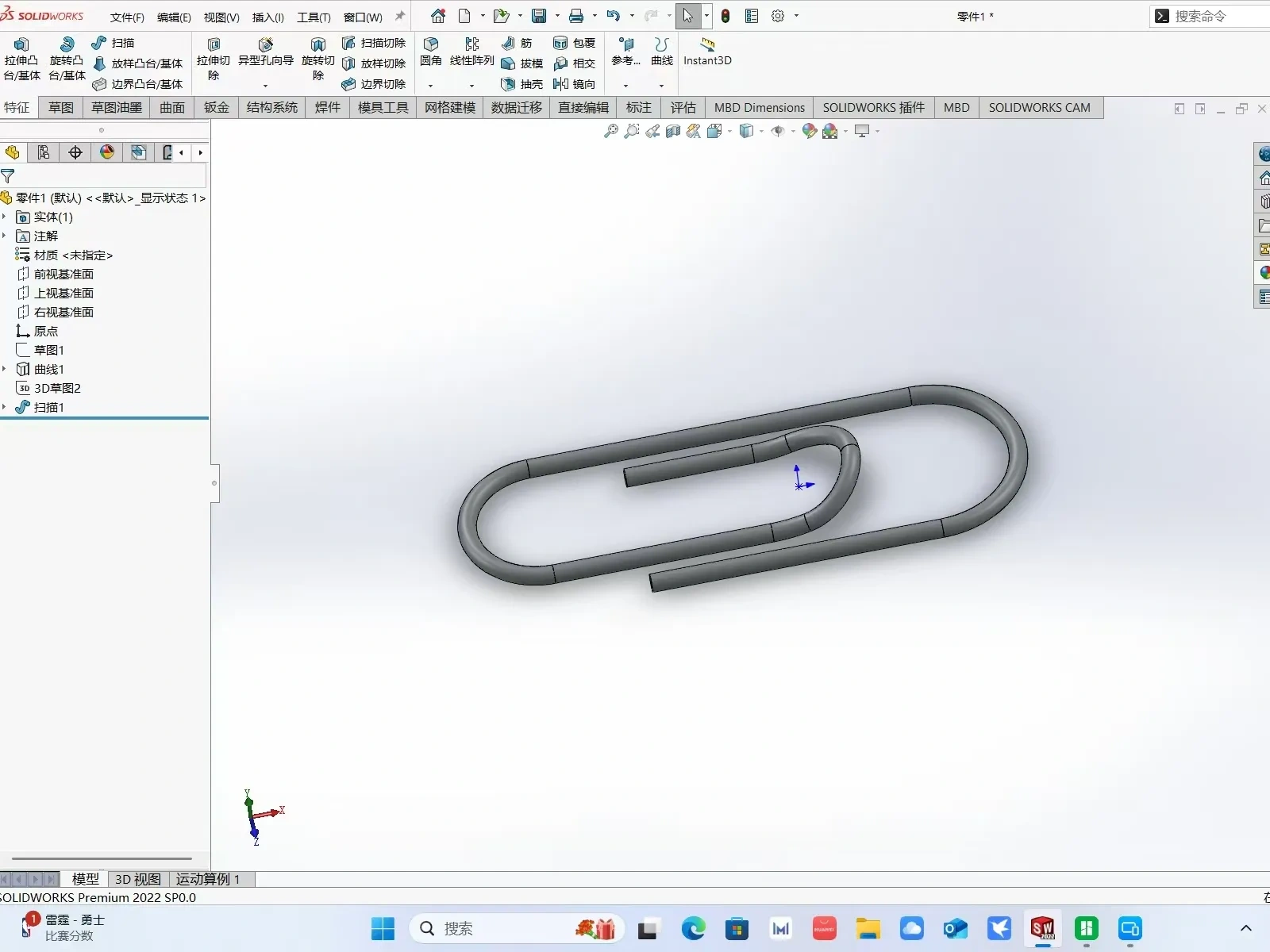Choose the 异型孔向导 hole wizard tool

pos(266,52)
